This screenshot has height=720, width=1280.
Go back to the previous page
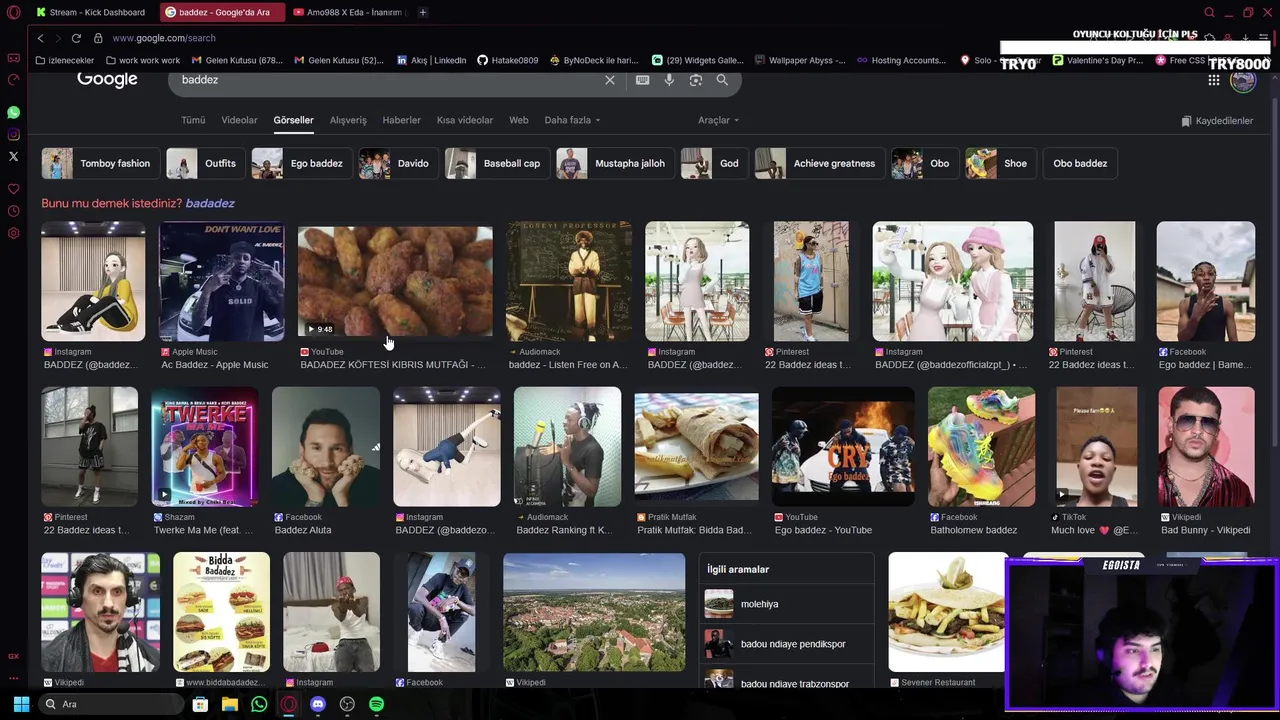coord(40,38)
